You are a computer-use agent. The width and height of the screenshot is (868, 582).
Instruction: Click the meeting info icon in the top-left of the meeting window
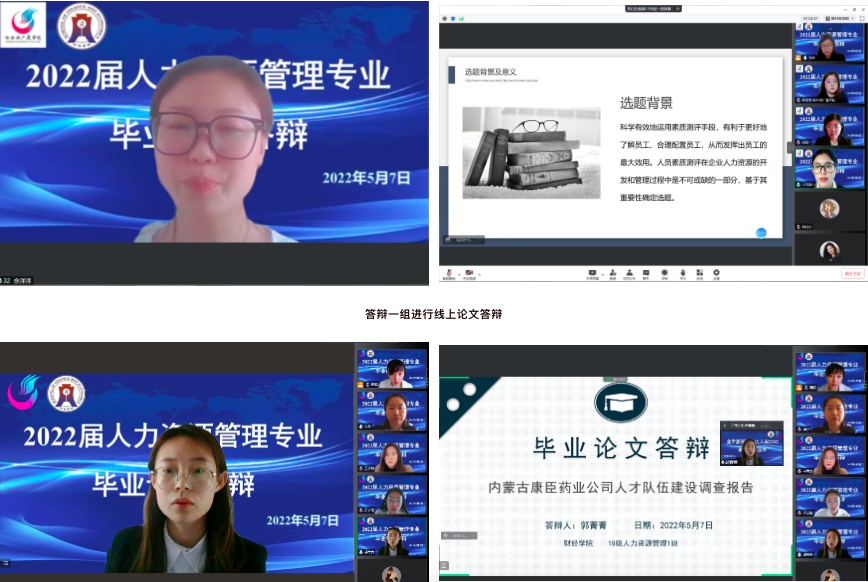pos(445,18)
